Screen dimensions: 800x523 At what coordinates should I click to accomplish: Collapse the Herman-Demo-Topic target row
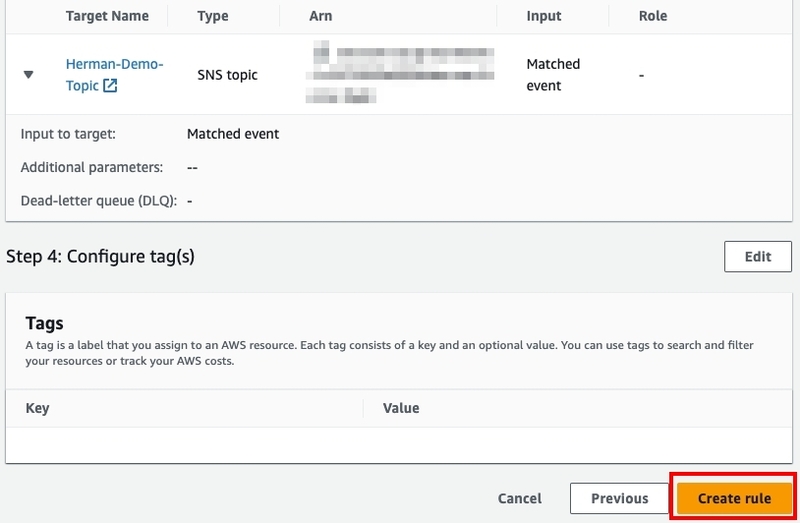pos(29,75)
